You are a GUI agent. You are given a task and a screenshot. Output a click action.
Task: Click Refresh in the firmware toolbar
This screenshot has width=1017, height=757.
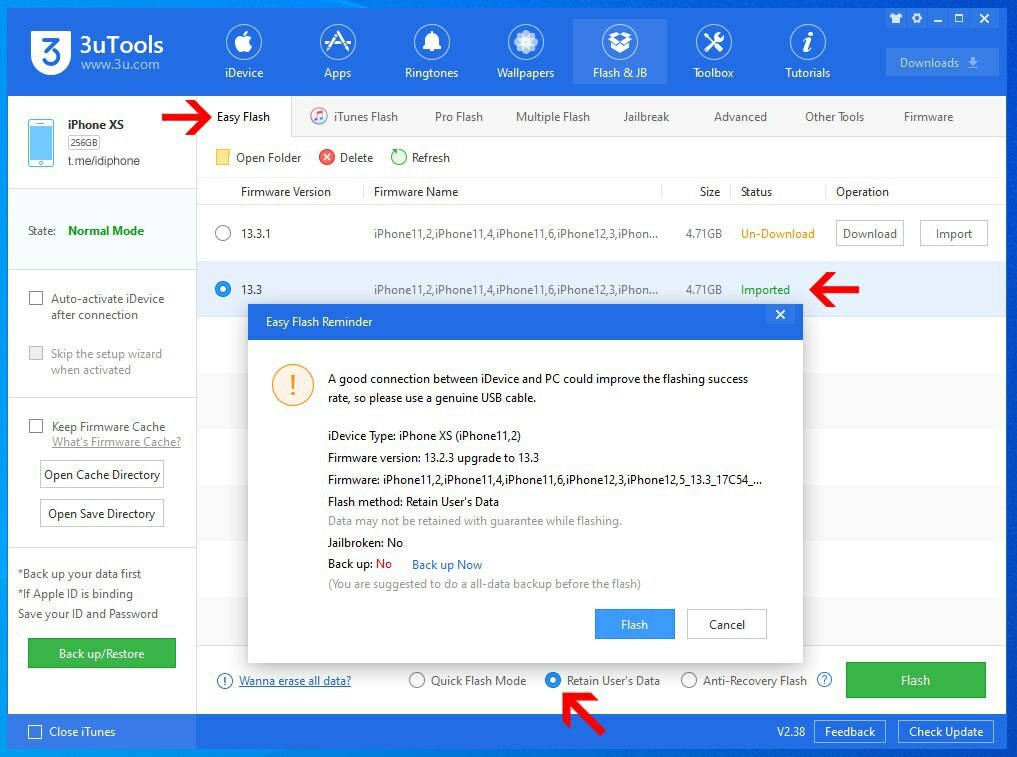(420, 158)
